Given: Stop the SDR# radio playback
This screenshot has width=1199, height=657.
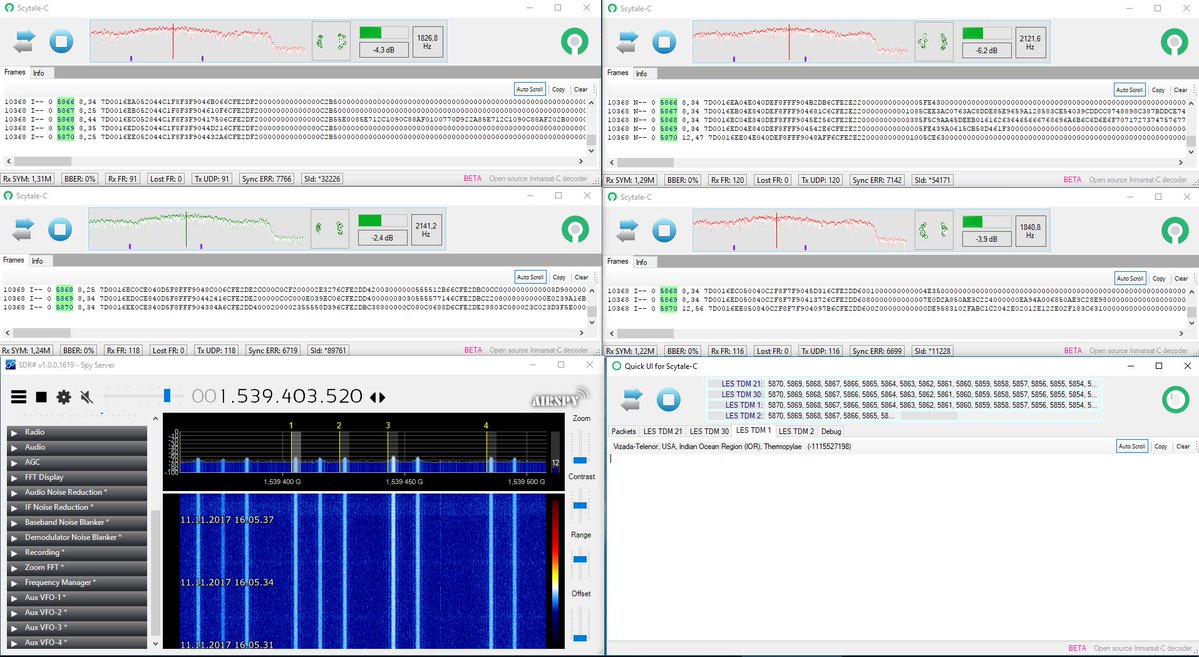Looking at the screenshot, I should [41, 397].
